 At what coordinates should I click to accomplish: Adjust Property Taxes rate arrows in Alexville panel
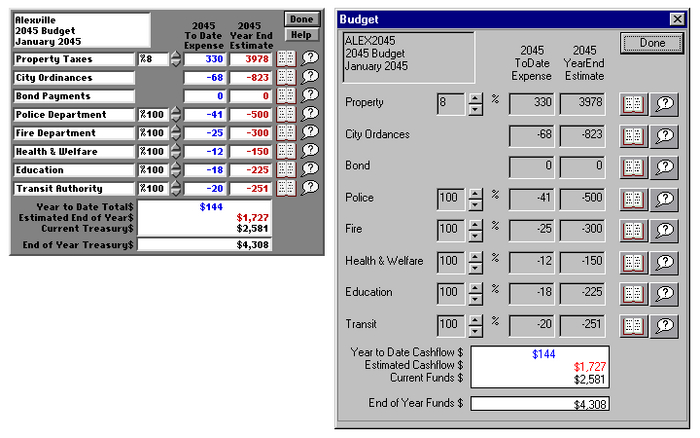point(176,59)
